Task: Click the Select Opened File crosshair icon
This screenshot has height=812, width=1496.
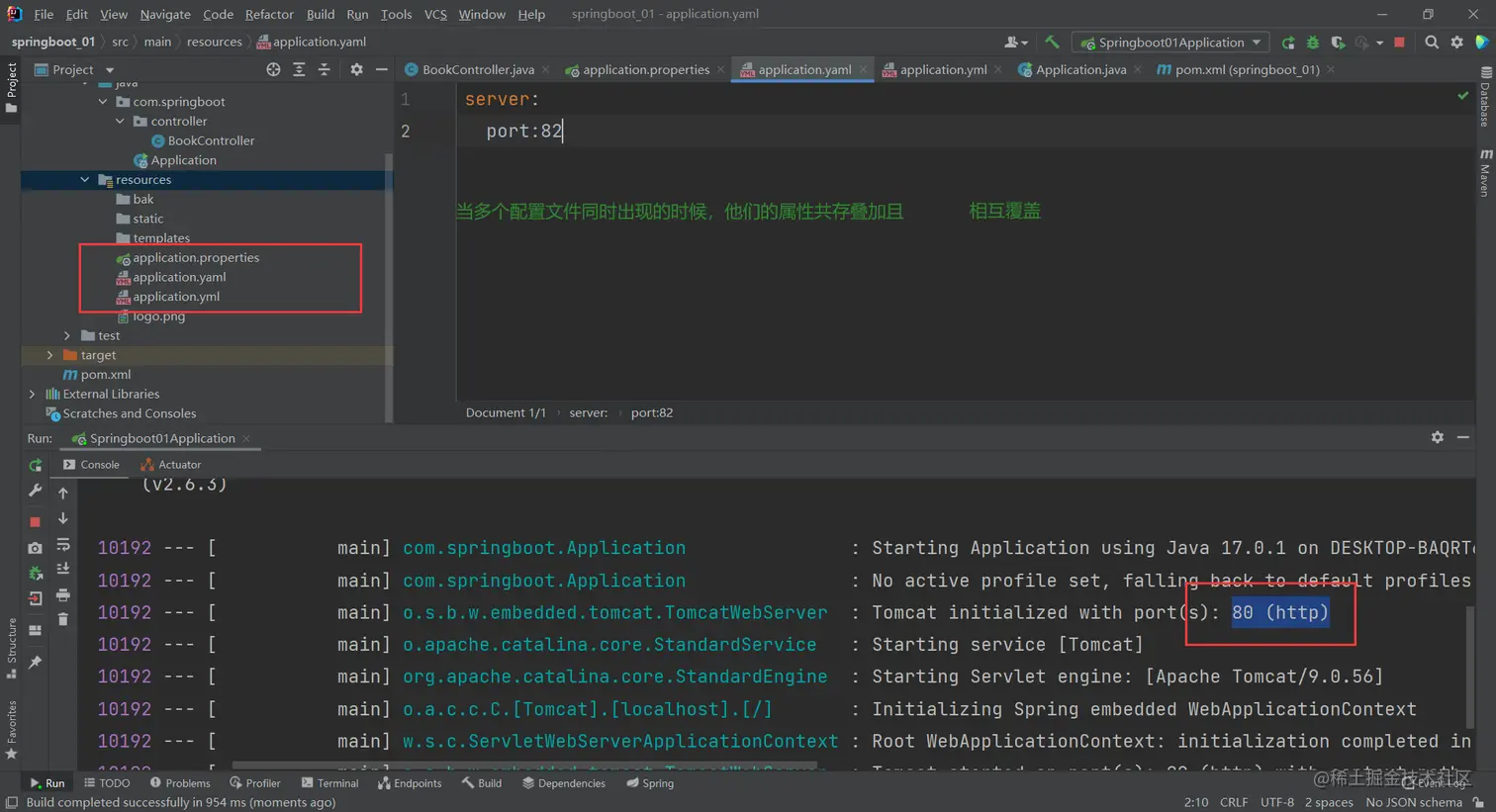Action: [x=273, y=69]
